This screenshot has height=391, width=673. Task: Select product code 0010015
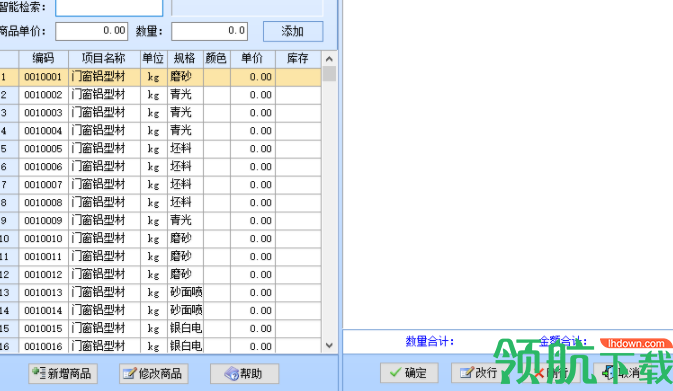pyautogui.click(x=43, y=329)
